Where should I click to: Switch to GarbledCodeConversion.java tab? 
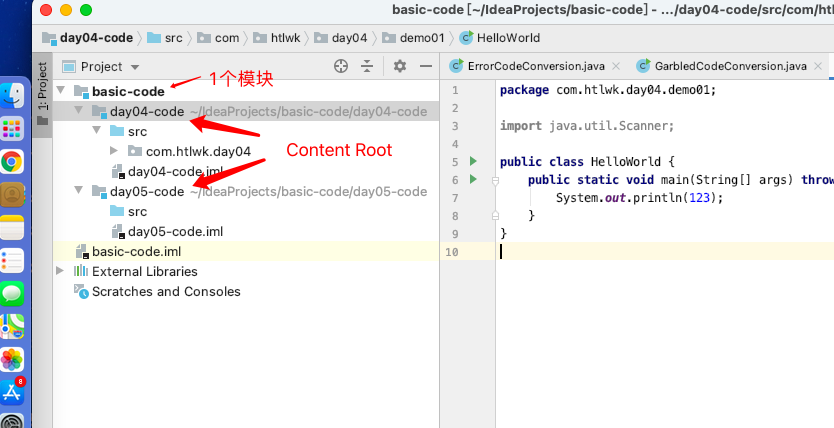click(x=731, y=66)
